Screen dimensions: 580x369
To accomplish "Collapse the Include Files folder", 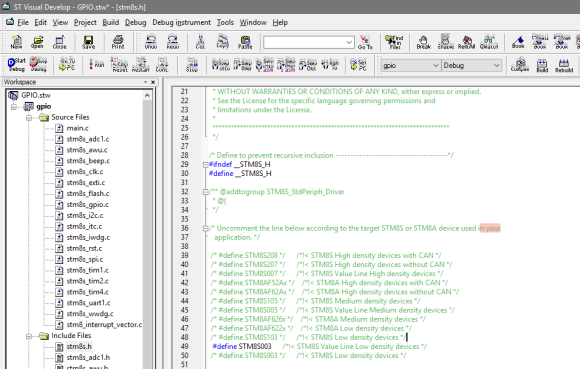I will point(29,336).
